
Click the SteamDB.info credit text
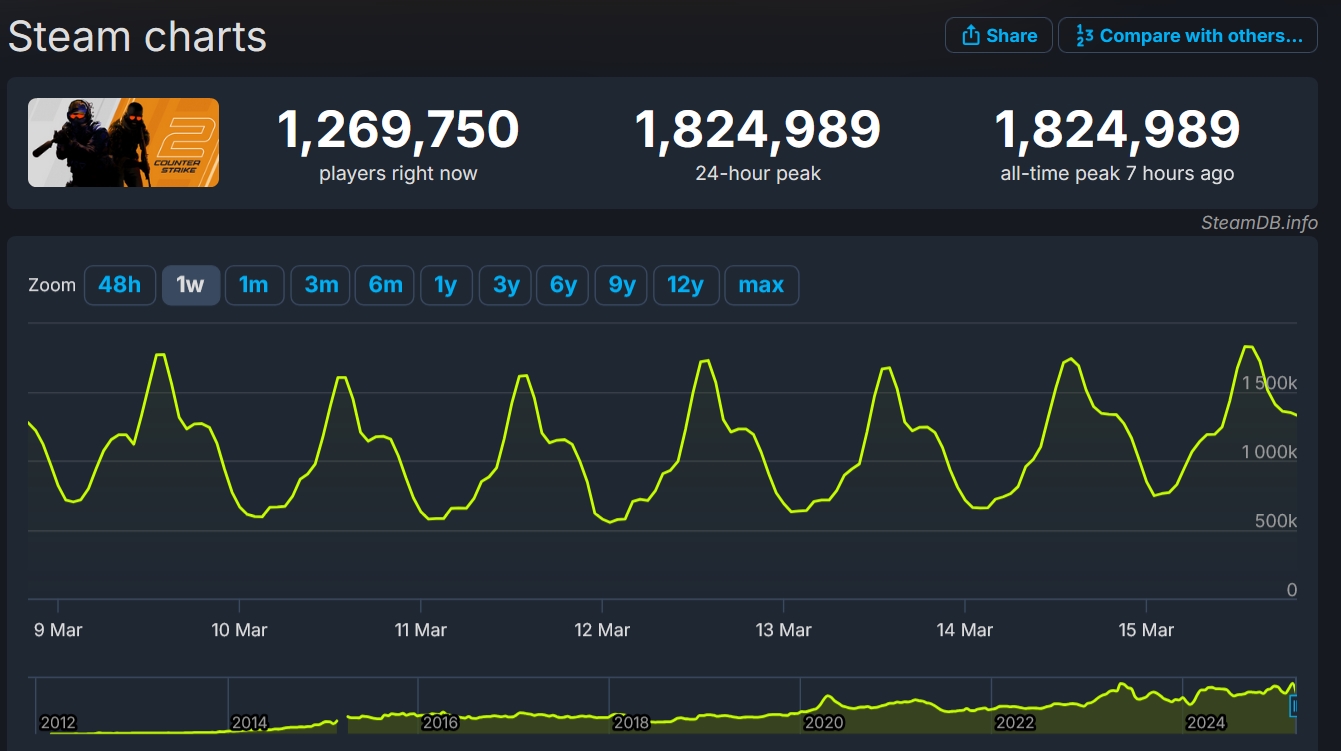[x=1259, y=223]
